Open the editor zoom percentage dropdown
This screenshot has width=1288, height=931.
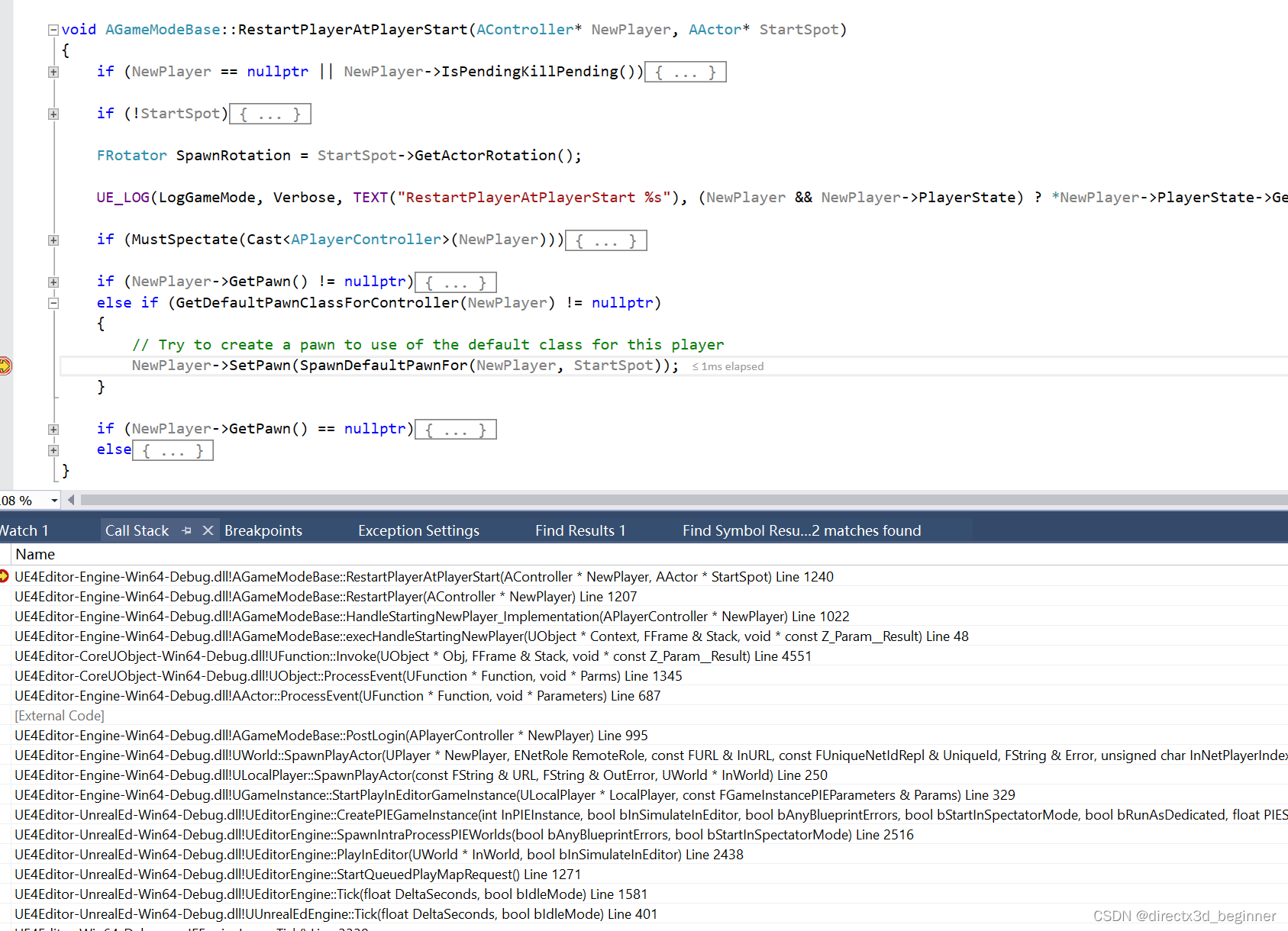point(54,501)
